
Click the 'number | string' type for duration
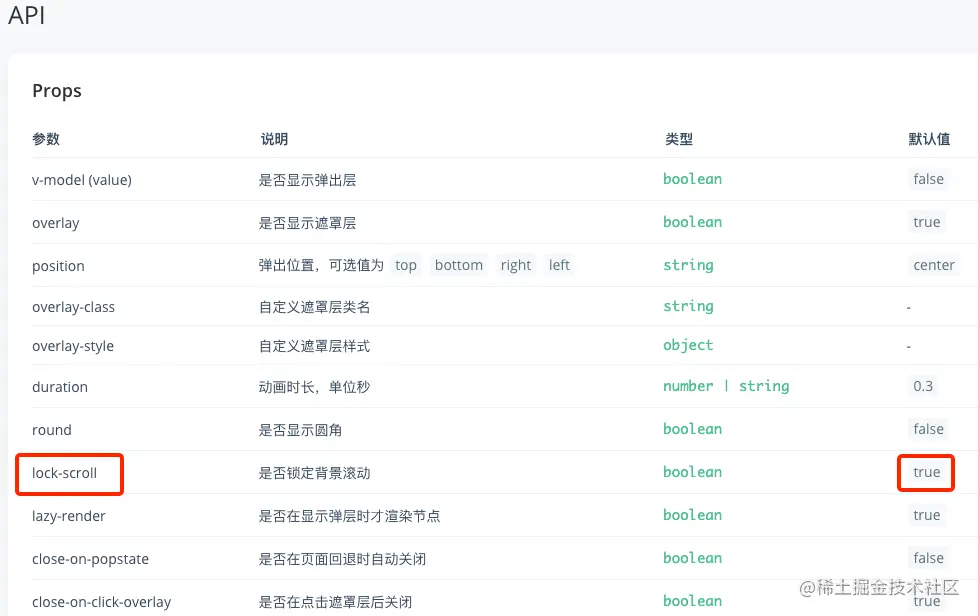(x=726, y=387)
